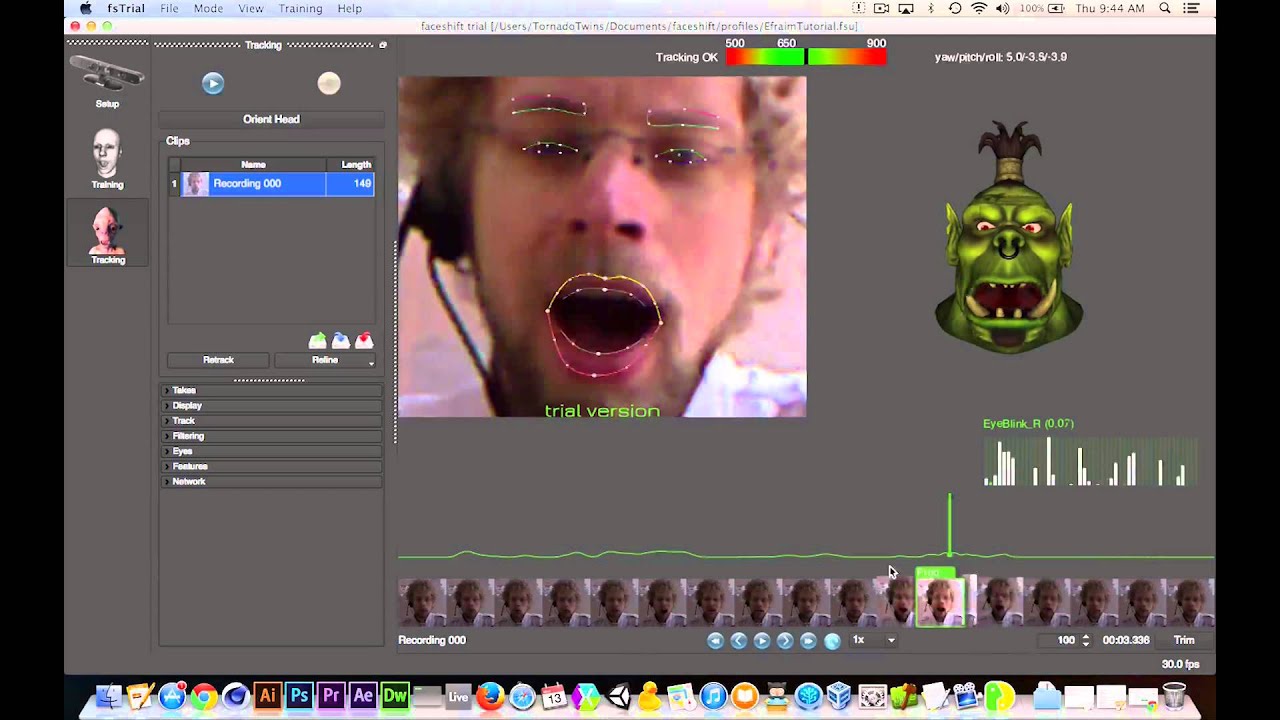Expand the Display section
Viewport: 1280px width, 720px height.
click(272, 405)
